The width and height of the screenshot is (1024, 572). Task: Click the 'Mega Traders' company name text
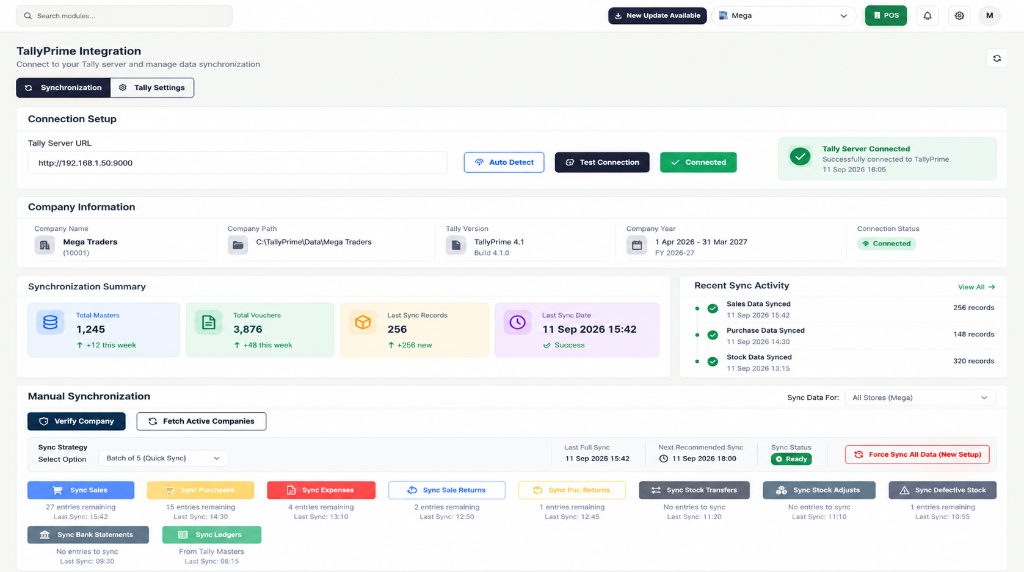90,242
